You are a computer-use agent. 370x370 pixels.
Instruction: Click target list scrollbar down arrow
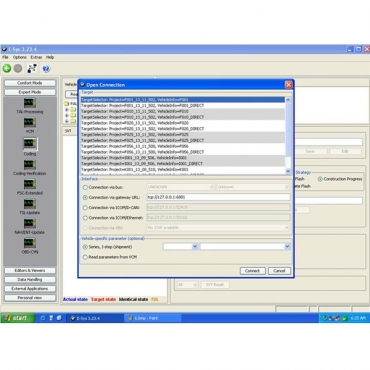[288, 171]
